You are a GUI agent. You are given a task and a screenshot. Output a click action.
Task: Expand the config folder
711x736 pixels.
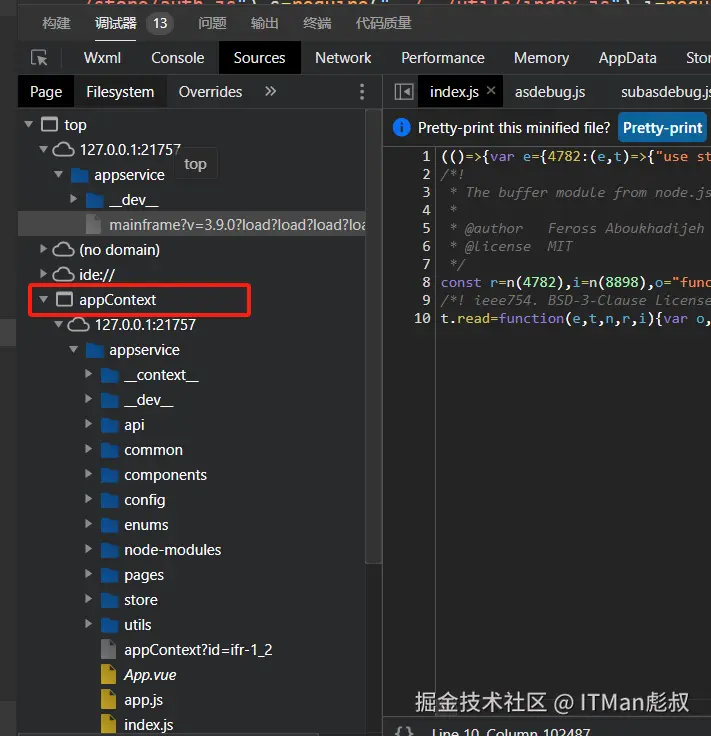click(x=88, y=498)
